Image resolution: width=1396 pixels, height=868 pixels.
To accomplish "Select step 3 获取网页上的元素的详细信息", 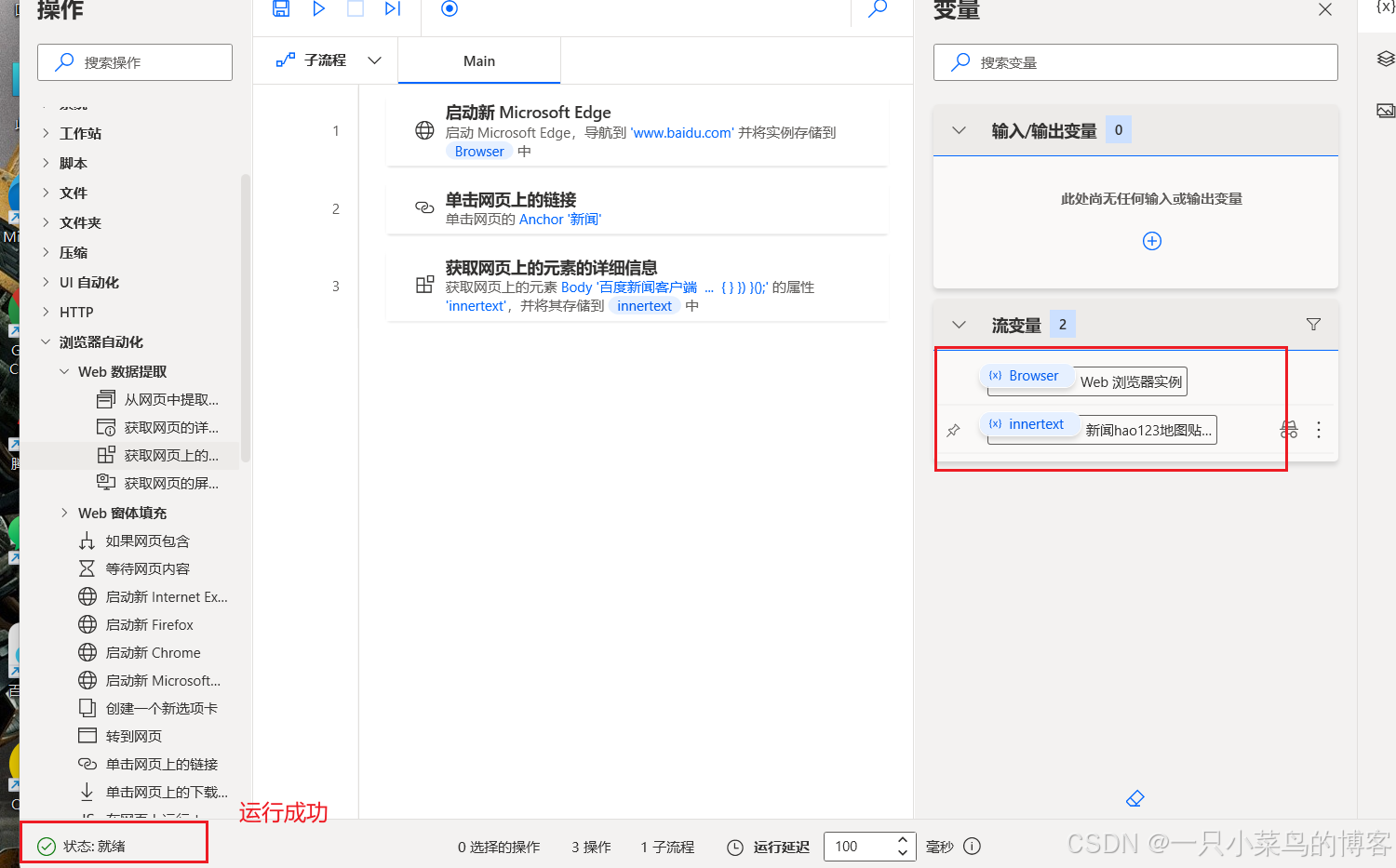I will point(637,287).
